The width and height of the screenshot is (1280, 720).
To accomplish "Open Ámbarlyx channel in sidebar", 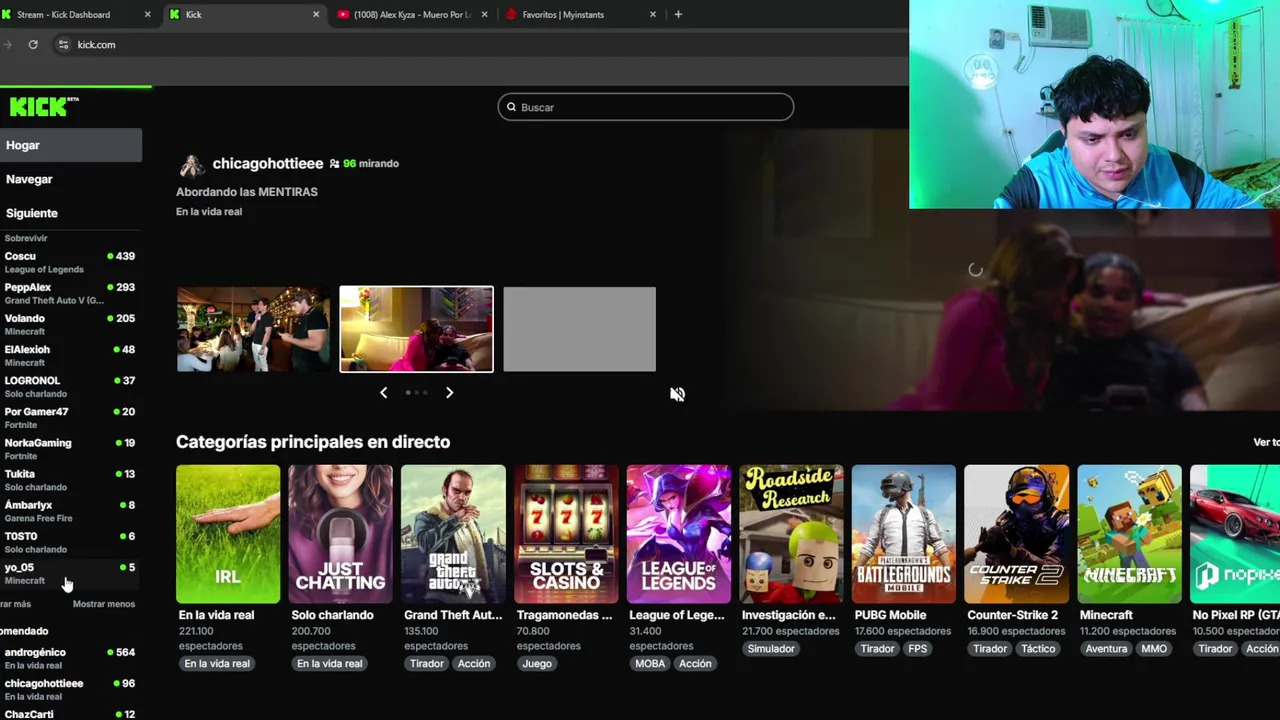I will click(70, 510).
